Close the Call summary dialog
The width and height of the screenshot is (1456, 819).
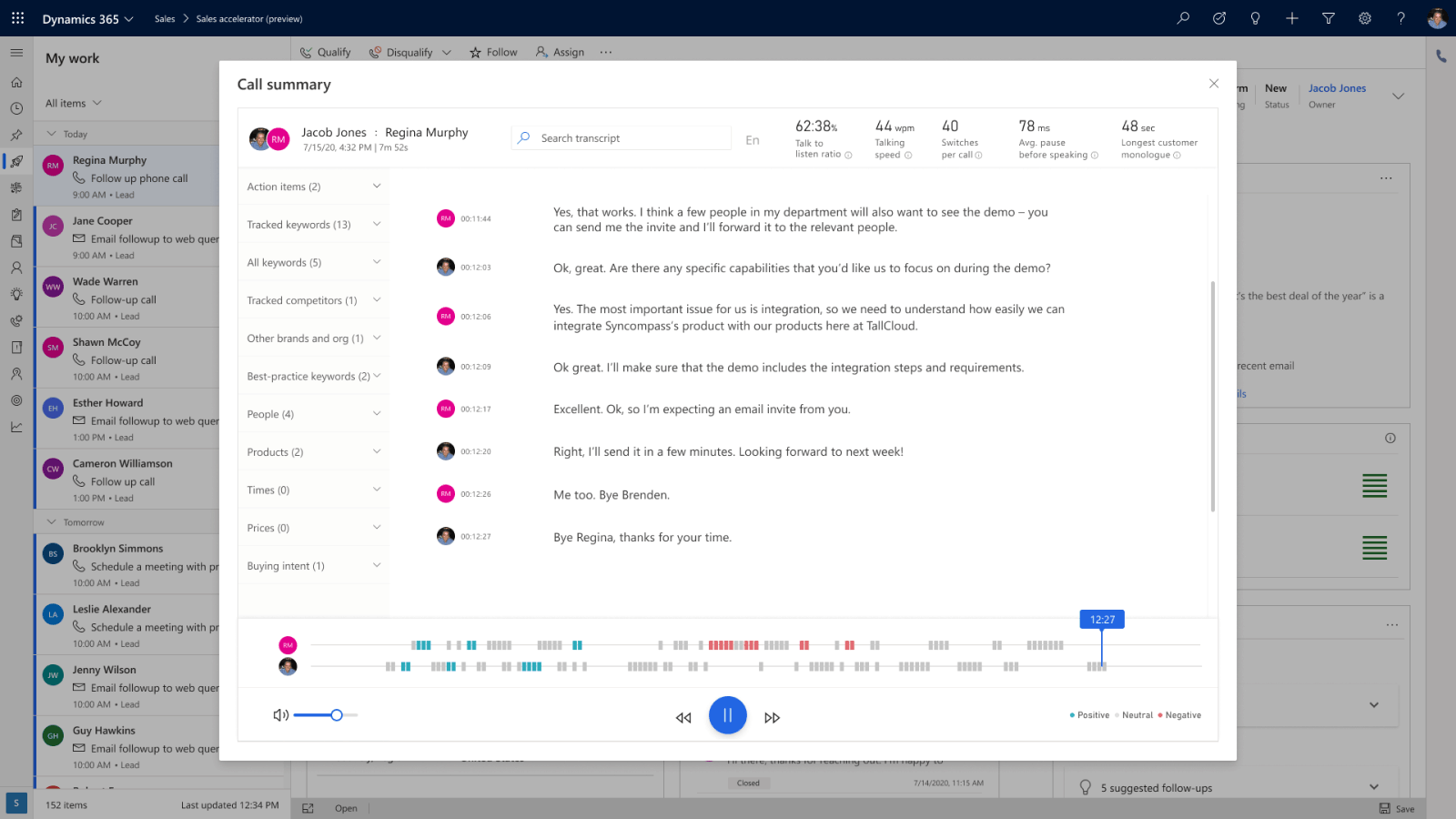(x=1214, y=84)
